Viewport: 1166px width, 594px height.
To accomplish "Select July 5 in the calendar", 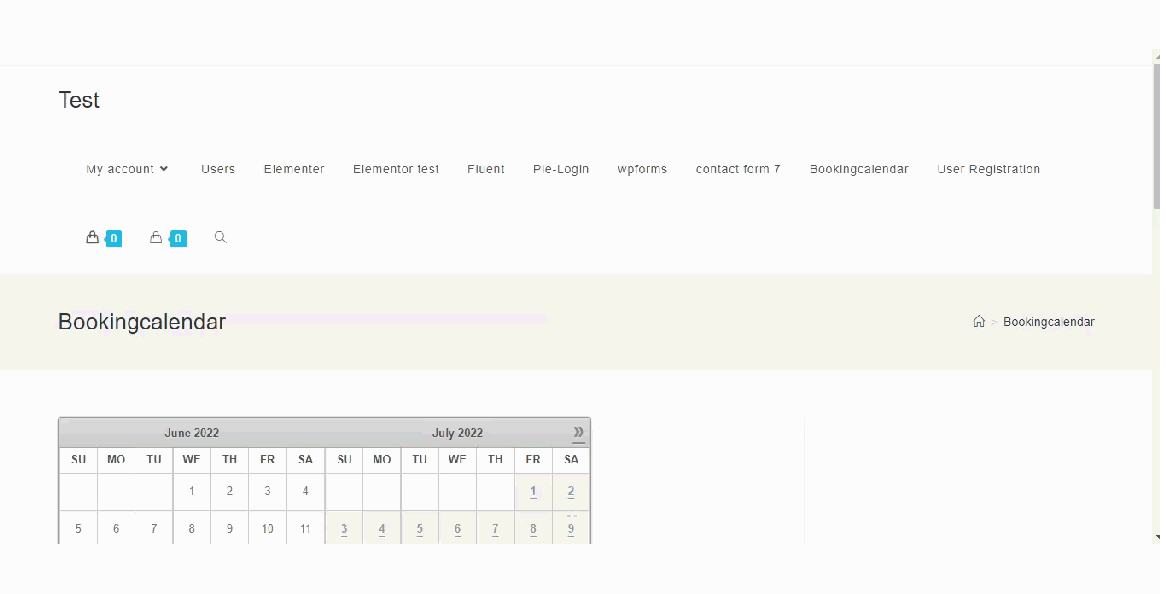I will tap(419, 529).
